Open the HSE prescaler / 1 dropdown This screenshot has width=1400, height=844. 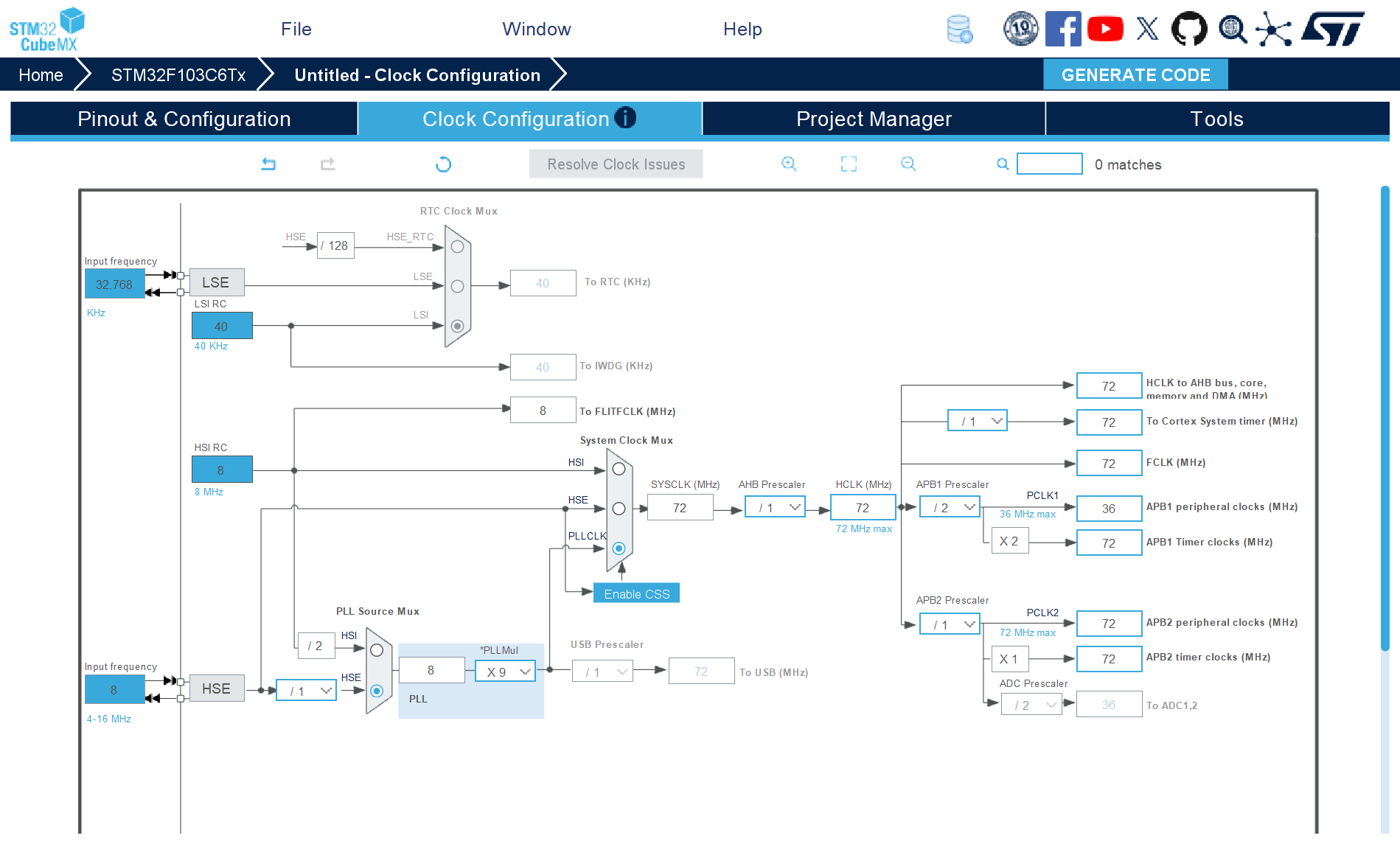point(306,691)
